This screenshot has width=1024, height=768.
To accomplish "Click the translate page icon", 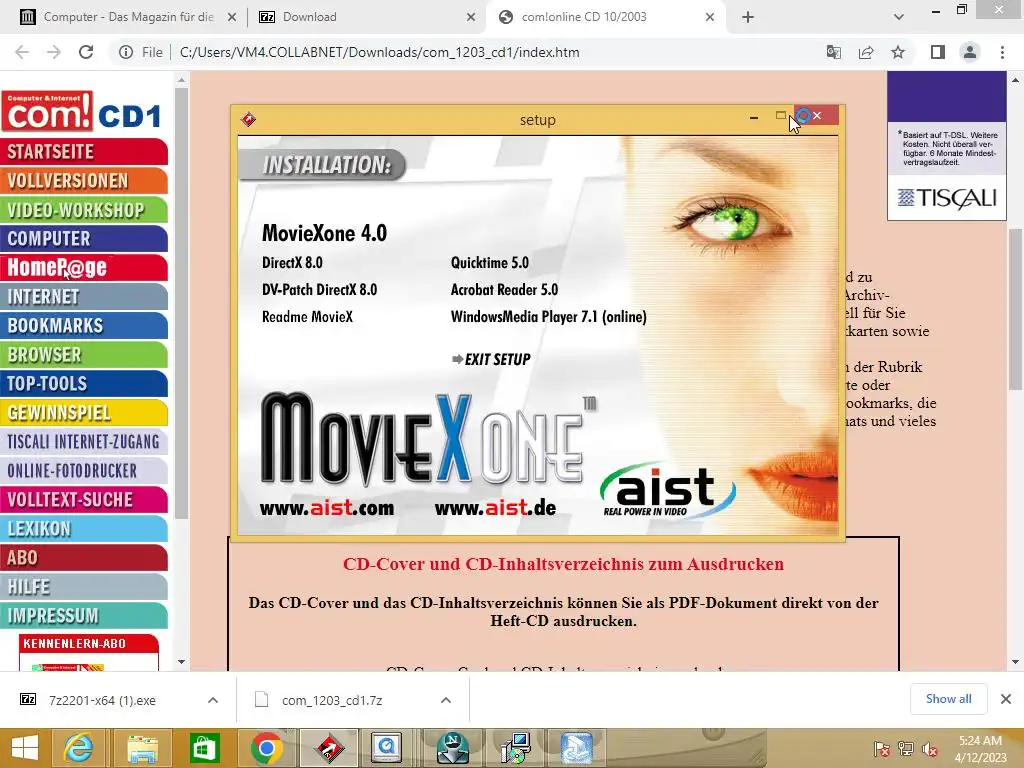I will click(x=833, y=52).
